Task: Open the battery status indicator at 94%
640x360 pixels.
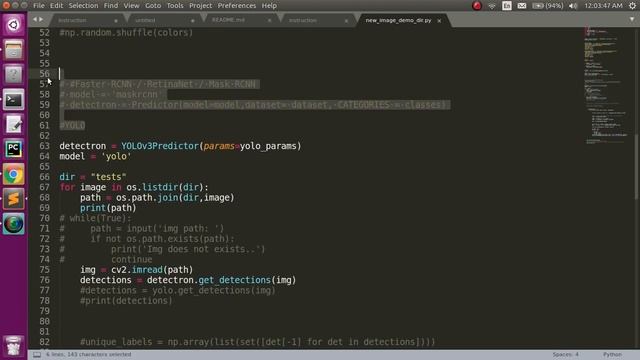Action: click(x=548, y=6)
